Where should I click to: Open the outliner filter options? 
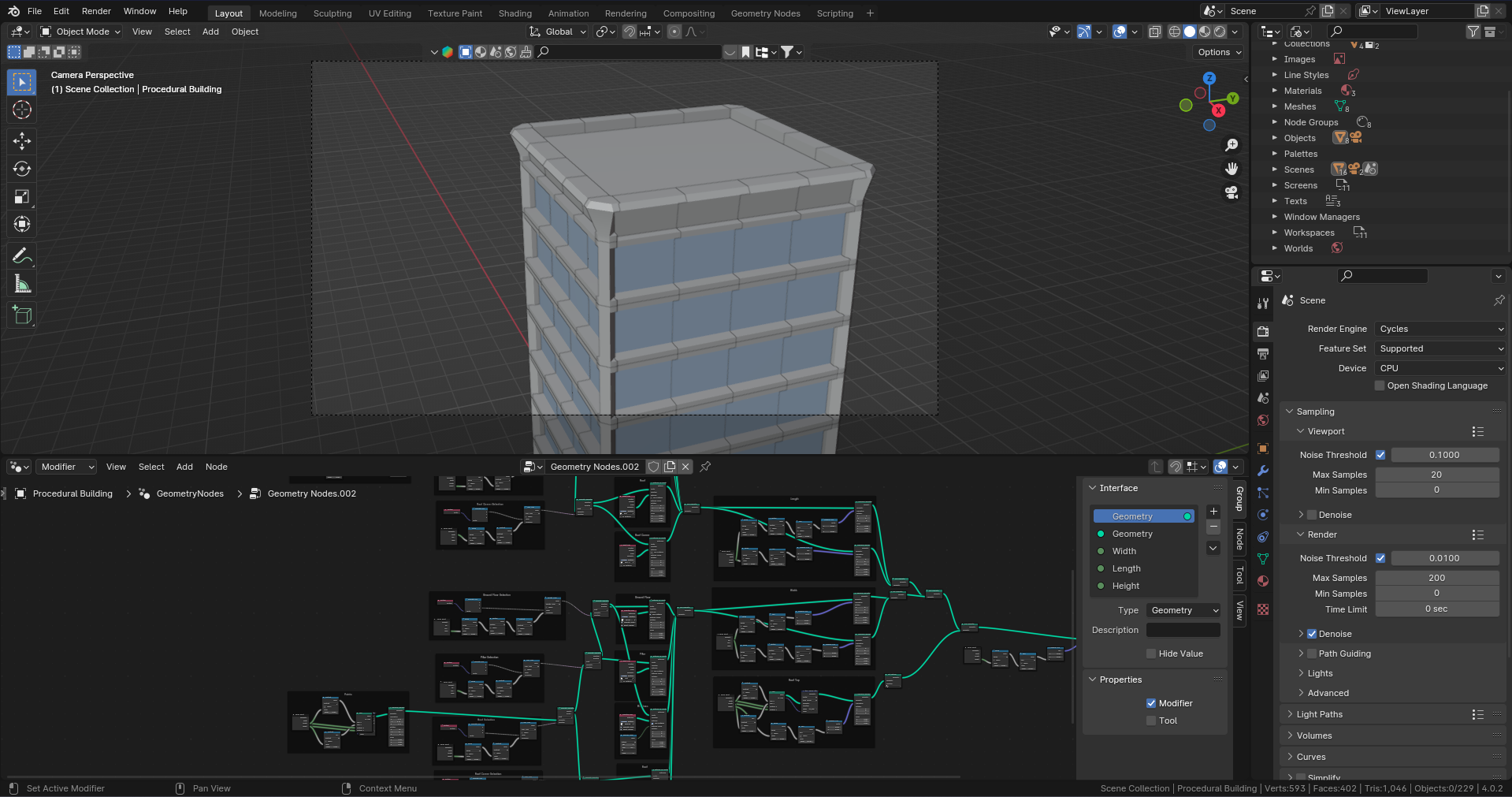click(1472, 32)
